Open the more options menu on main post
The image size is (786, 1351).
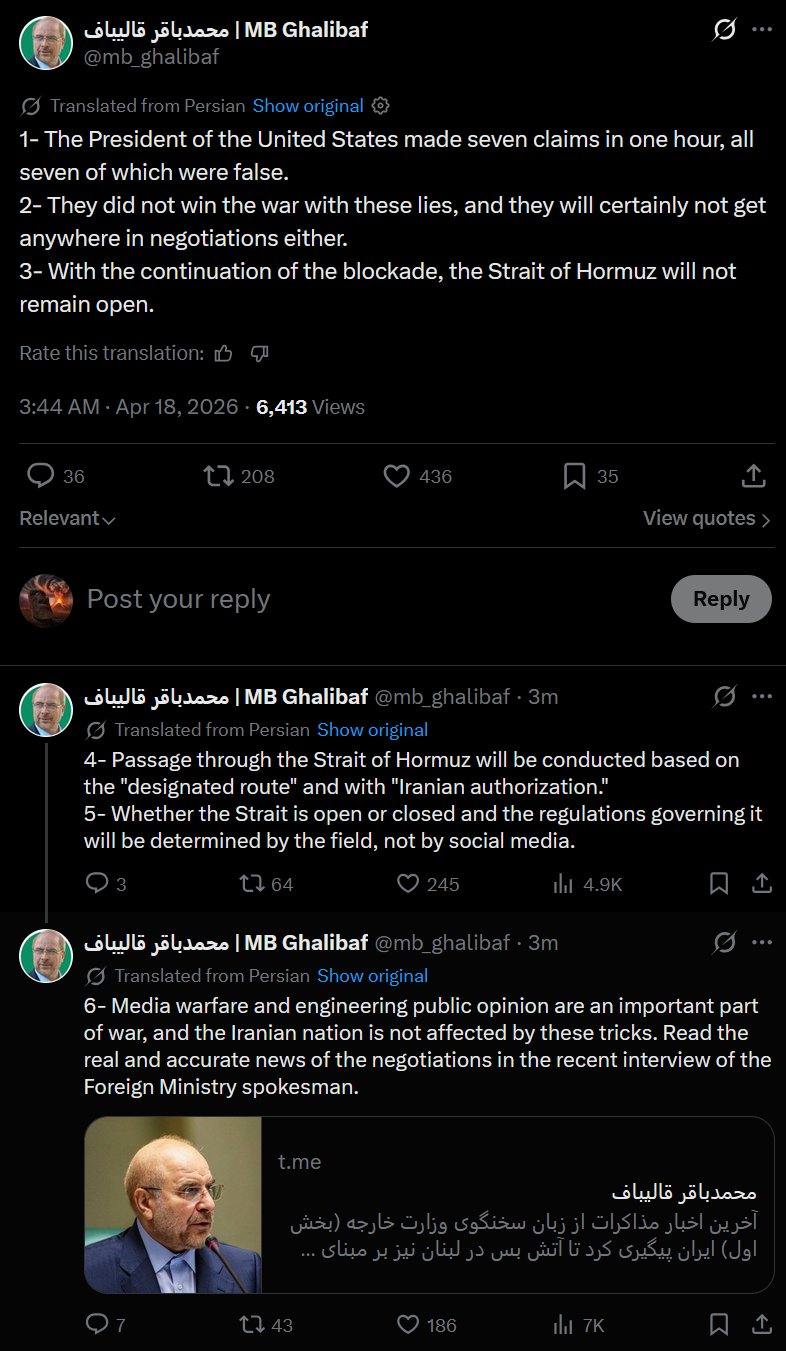(762, 31)
